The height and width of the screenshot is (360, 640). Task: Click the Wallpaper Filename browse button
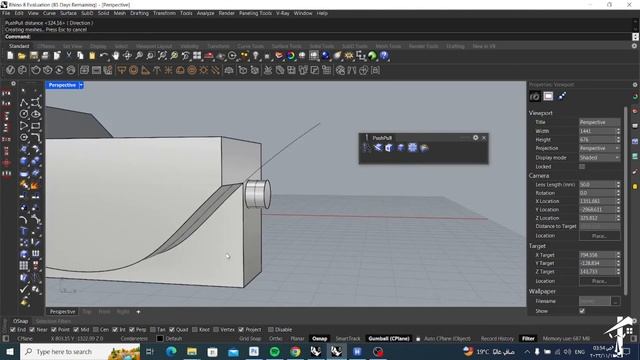616,301
